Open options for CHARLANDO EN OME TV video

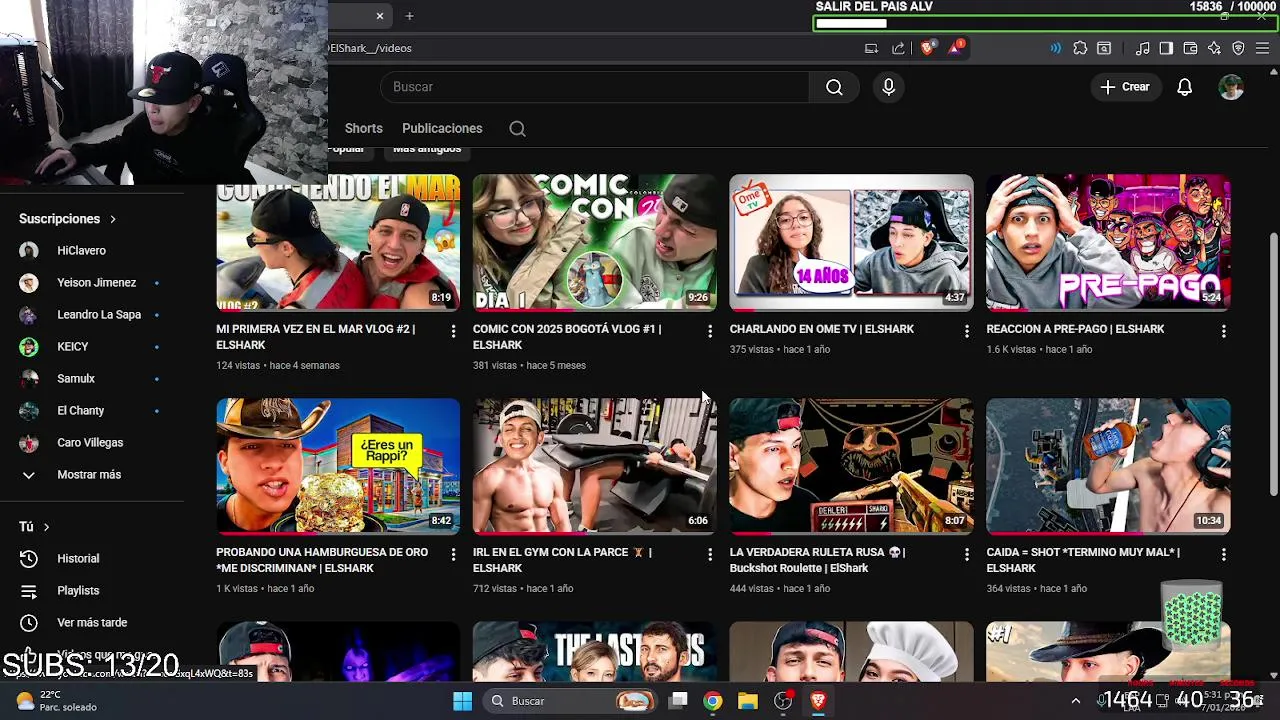966,331
